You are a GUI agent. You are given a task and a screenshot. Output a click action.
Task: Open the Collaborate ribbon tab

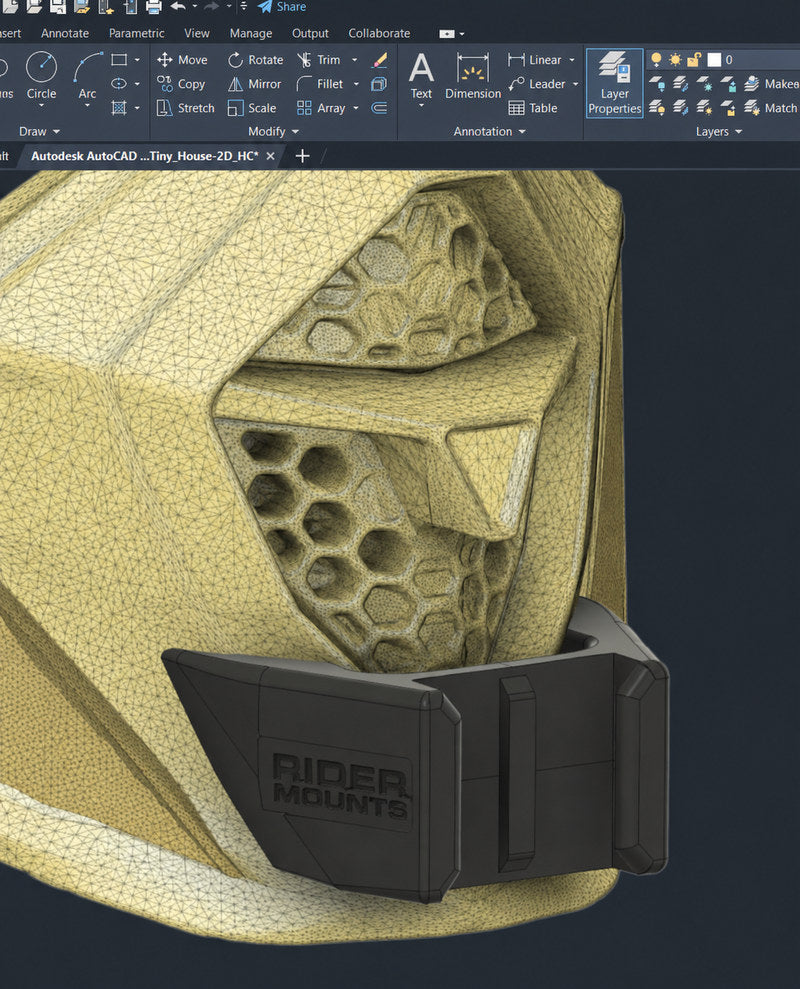pyautogui.click(x=379, y=33)
